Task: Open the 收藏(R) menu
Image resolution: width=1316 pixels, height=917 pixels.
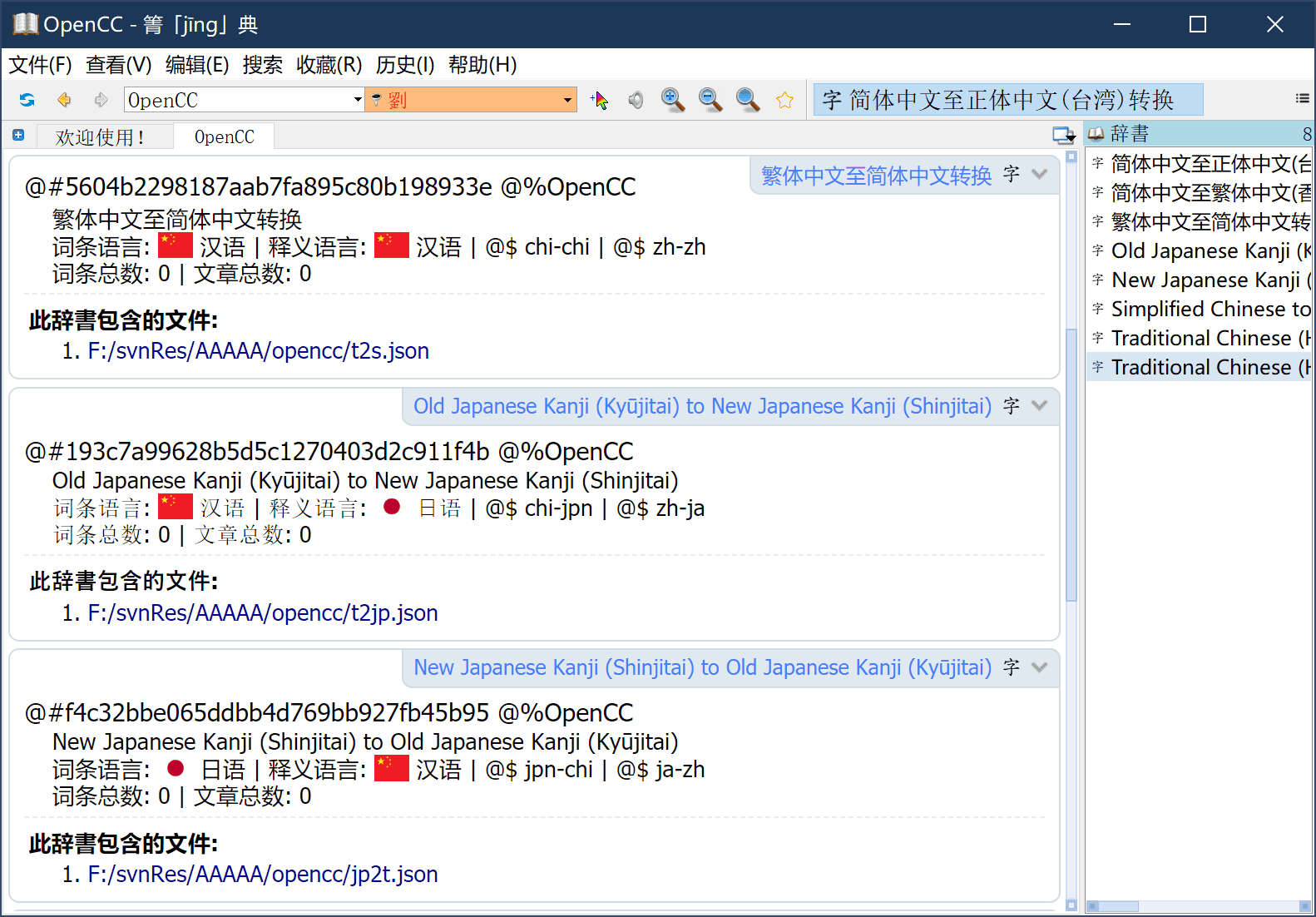Action: click(329, 65)
